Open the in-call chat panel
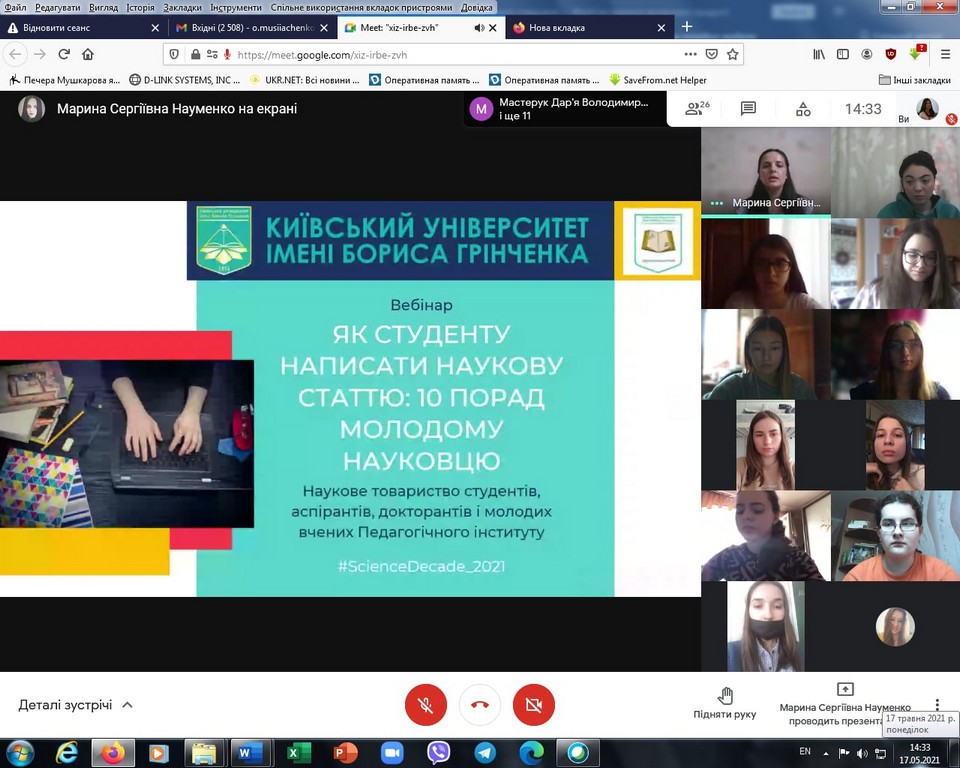The height and width of the screenshot is (768, 960). coord(747,108)
